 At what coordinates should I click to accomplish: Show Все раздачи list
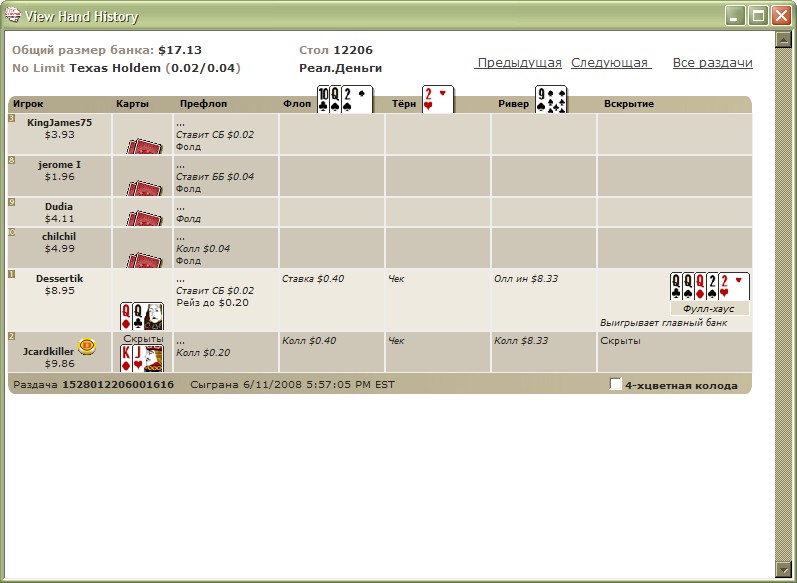(712, 63)
